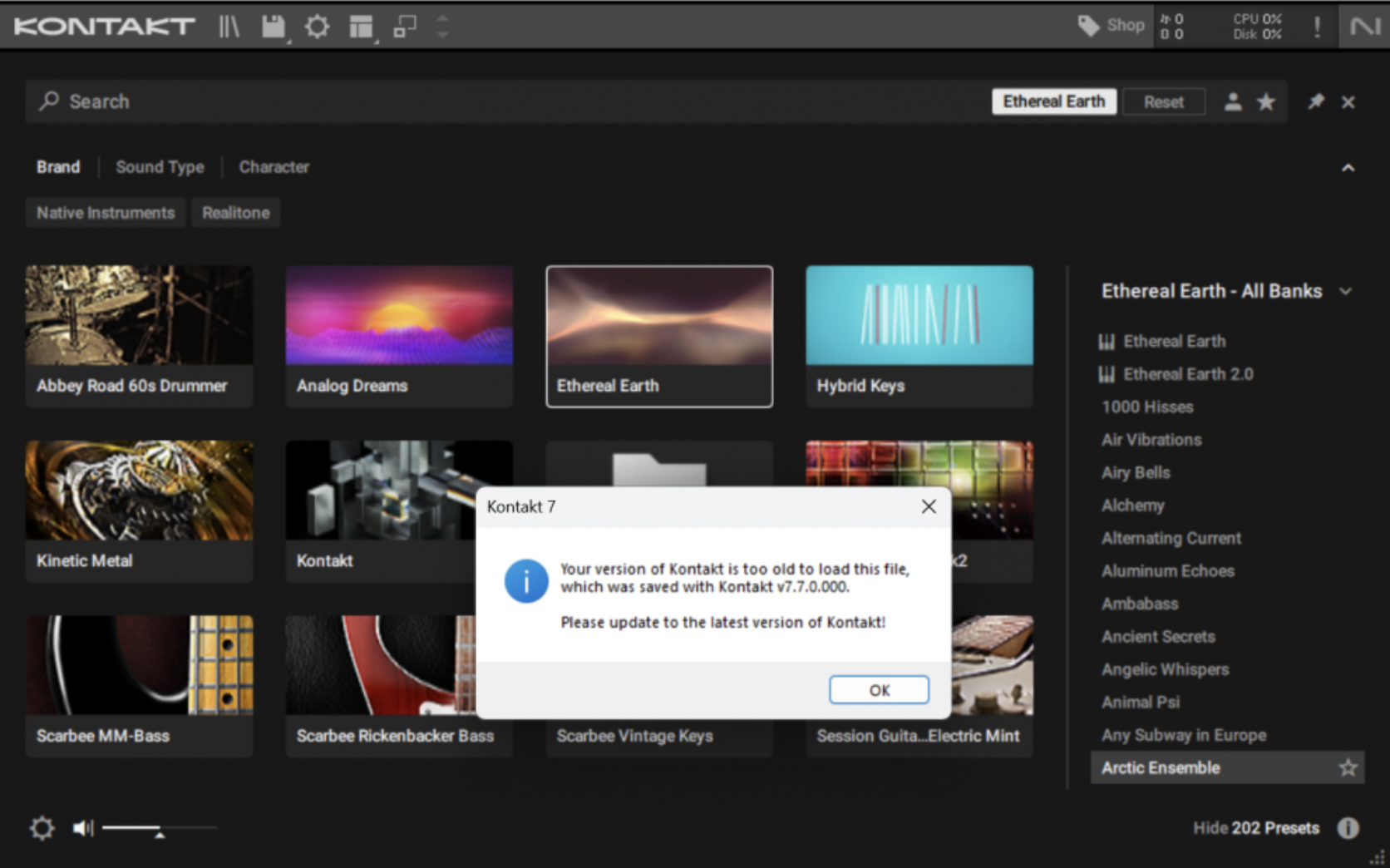
Task: Favorite the Arctic Ensemble preset star
Action: [x=1348, y=767]
